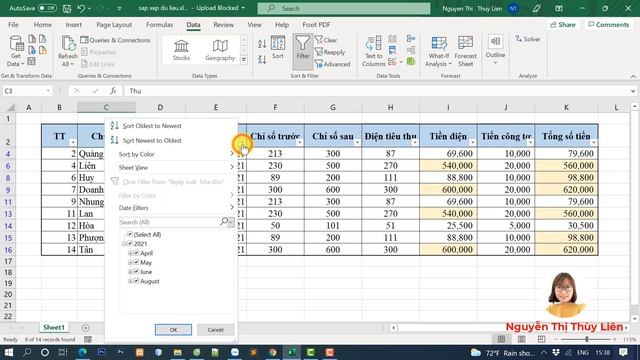The image size is (640, 360).
Task: Open filter dropdown for Tổng số tiền
Action: (593, 142)
